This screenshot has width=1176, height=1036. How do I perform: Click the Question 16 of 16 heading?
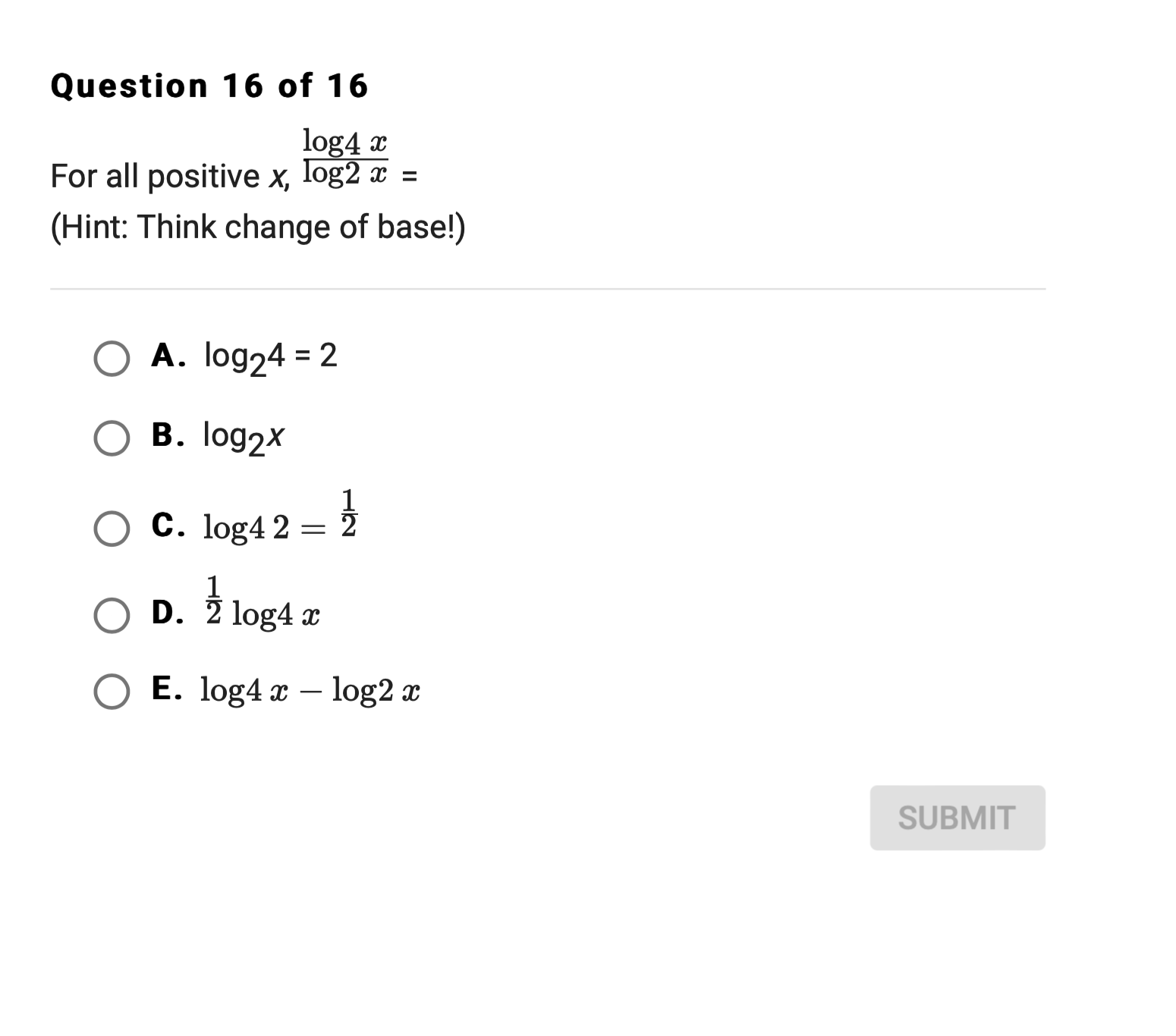[207, 86]
